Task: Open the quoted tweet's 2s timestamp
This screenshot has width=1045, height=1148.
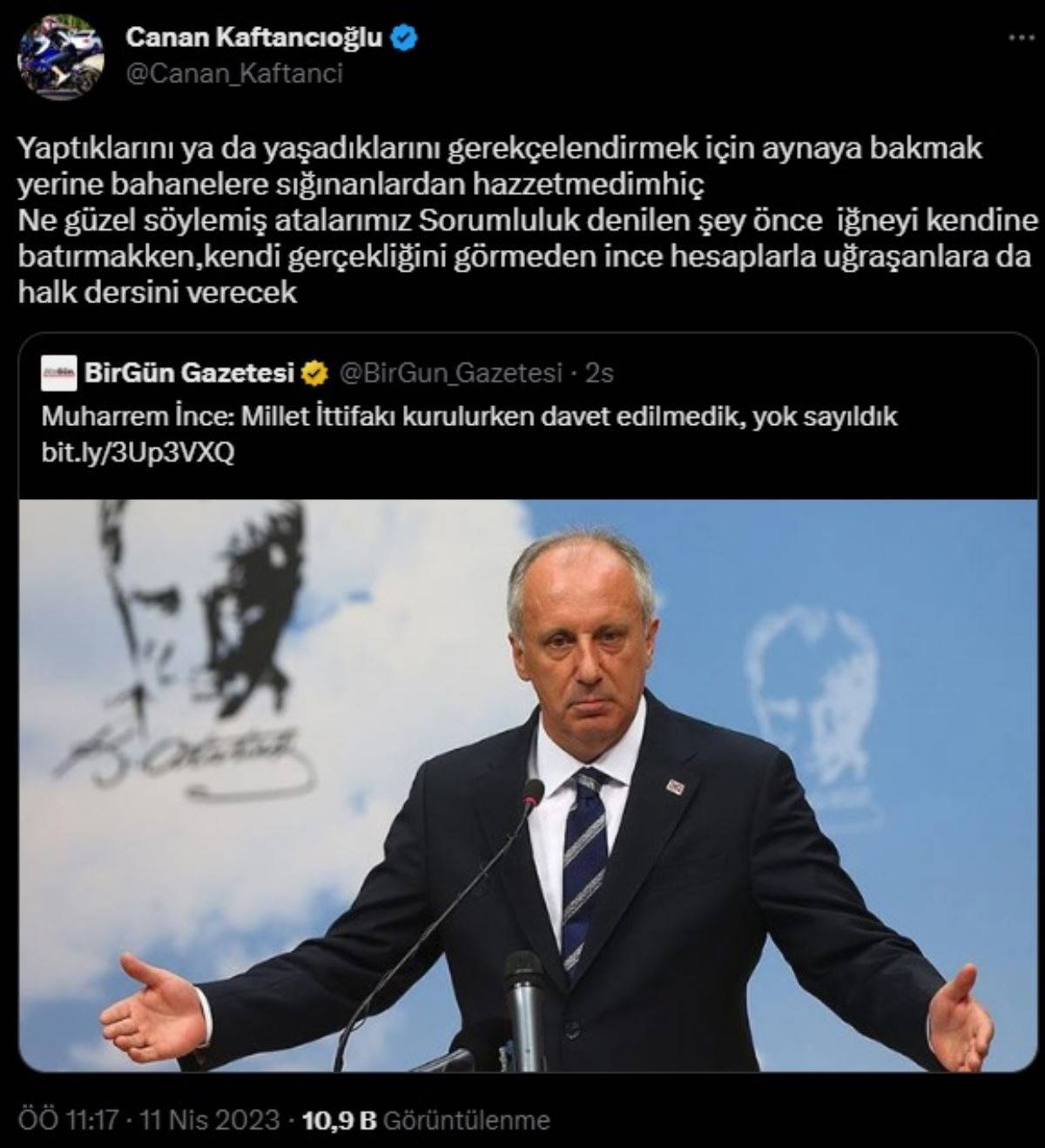Action: (600, 374)
